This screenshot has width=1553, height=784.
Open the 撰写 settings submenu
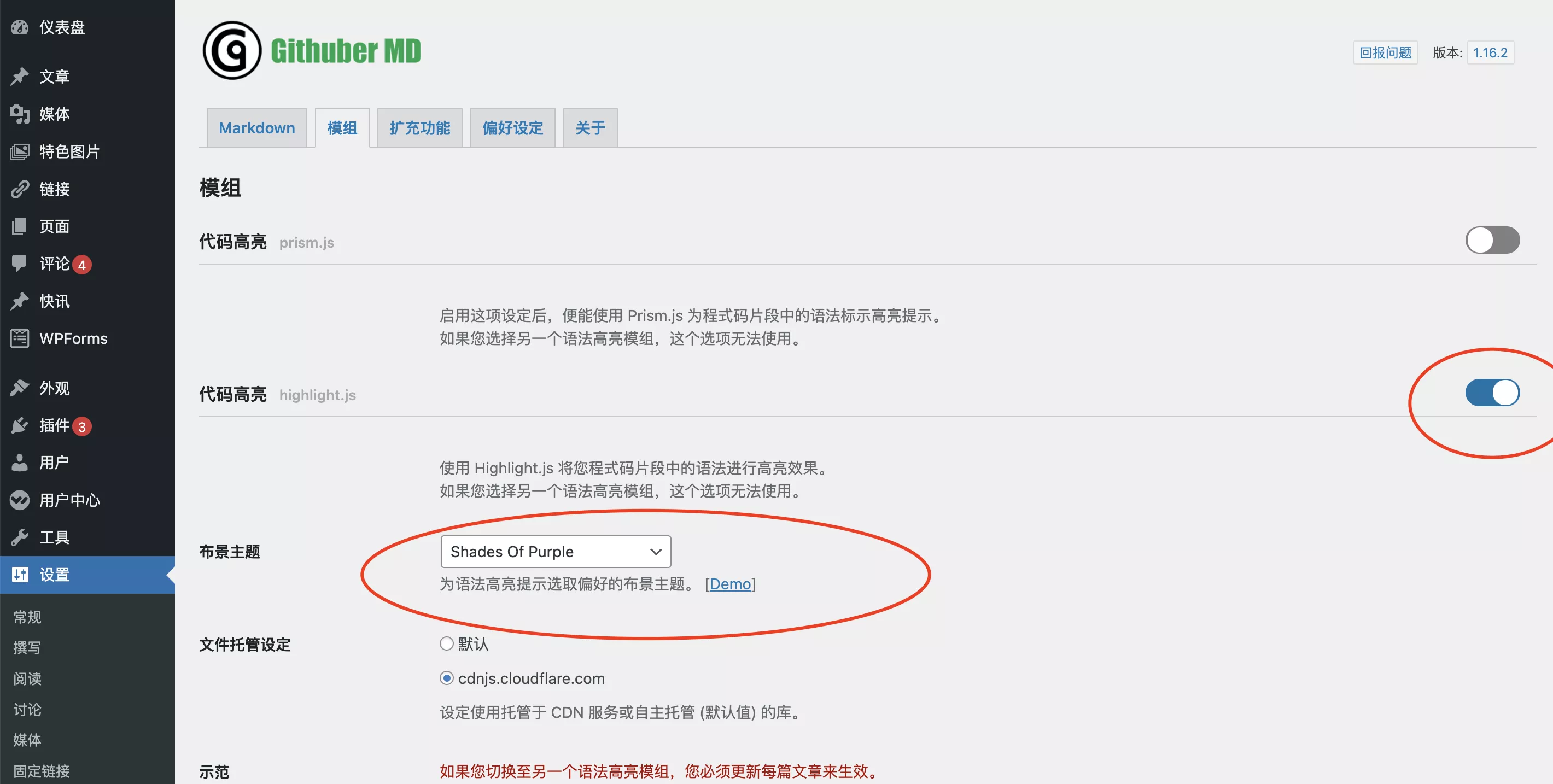27,648
